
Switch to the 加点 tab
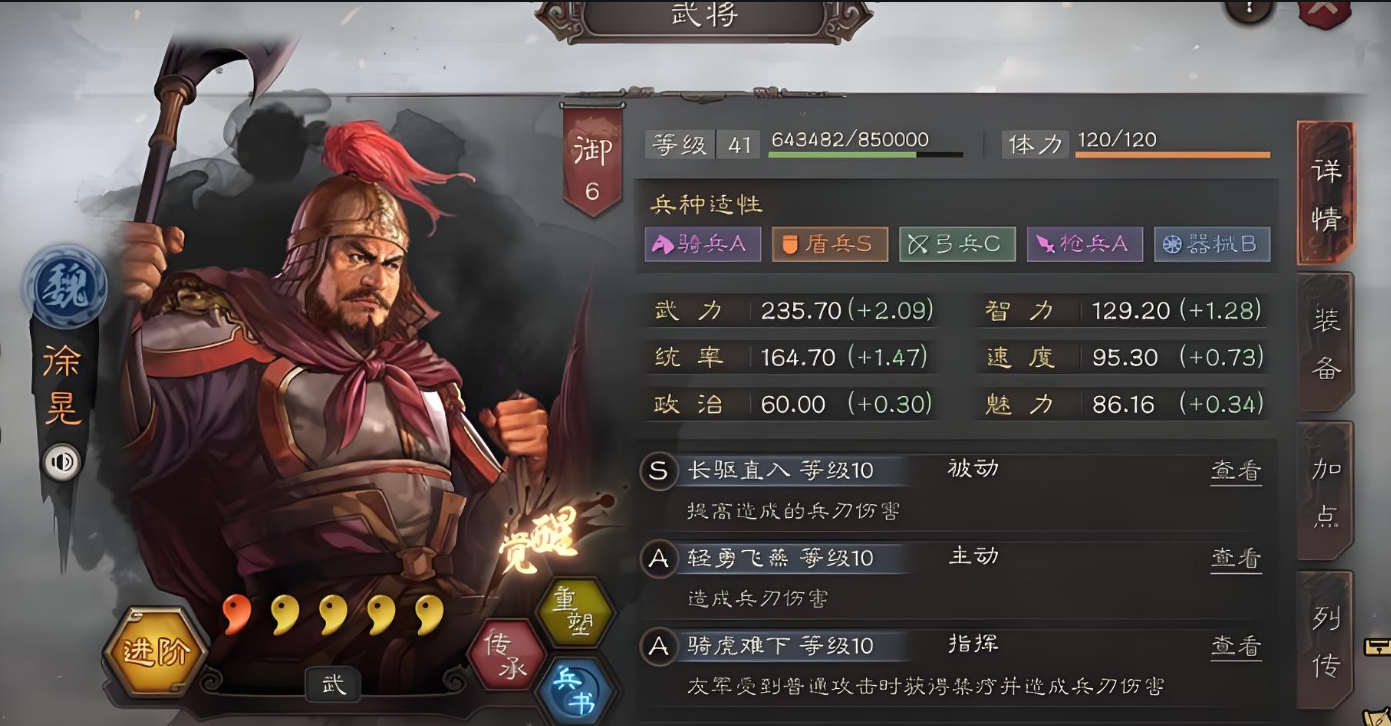pyautogui.click(x=1326, y=492)
